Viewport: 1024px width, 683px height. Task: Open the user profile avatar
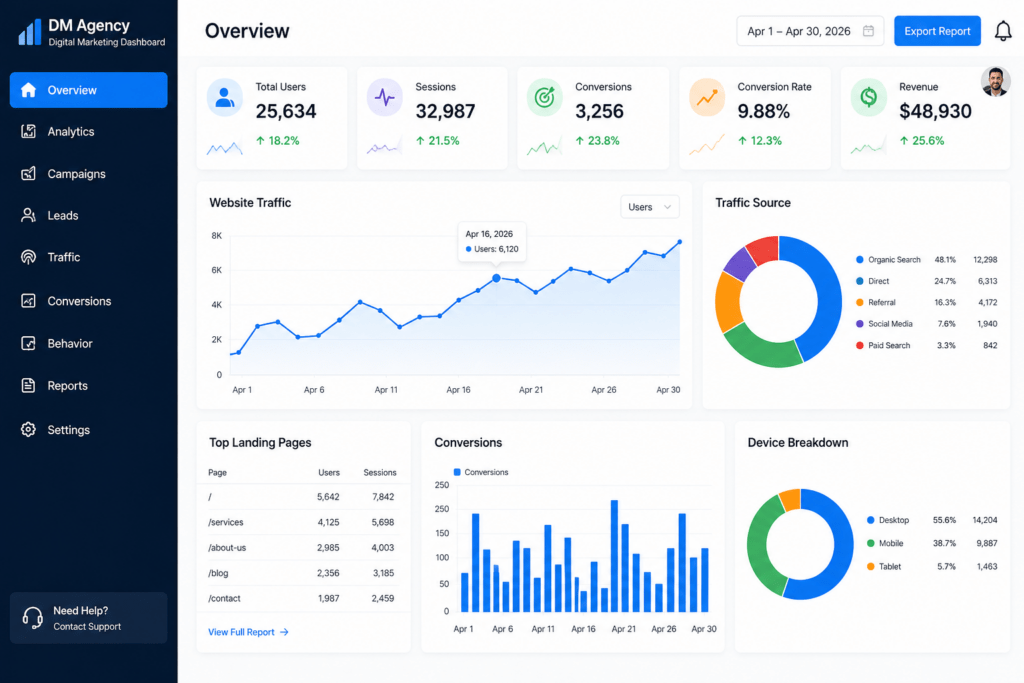pos(995,82)
